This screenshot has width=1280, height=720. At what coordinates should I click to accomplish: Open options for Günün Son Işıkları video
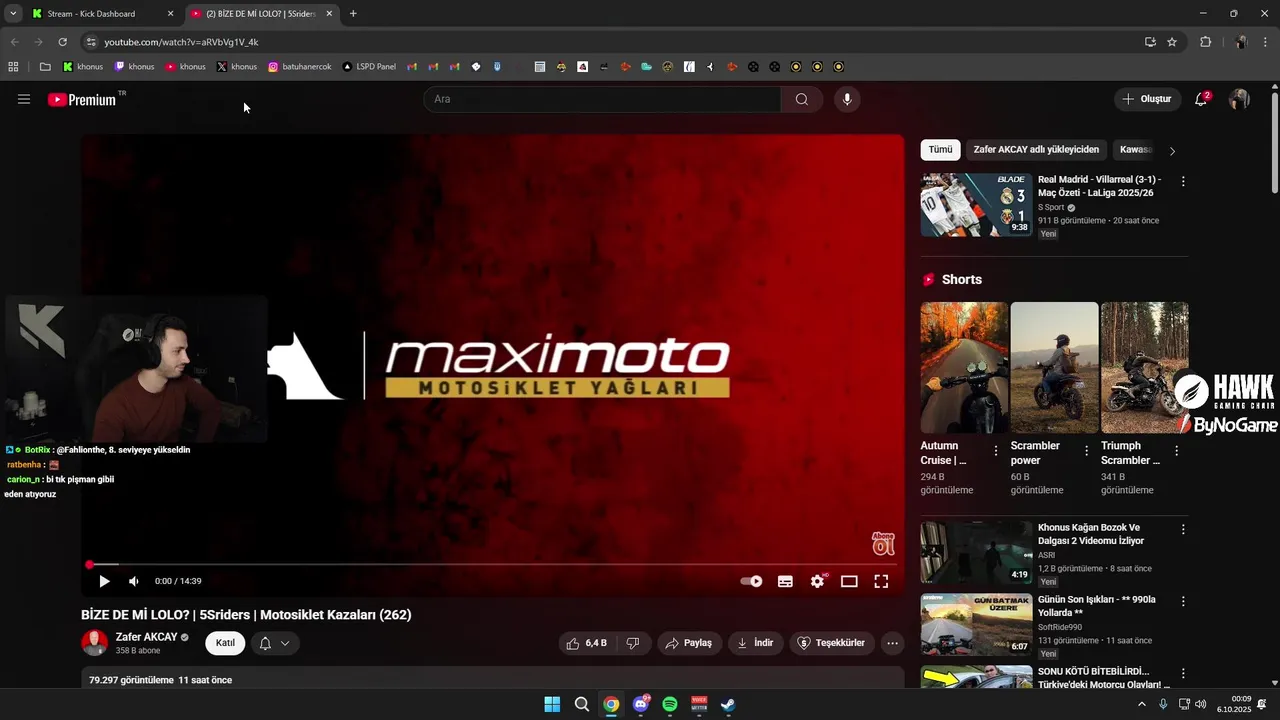pos(1183,602)
